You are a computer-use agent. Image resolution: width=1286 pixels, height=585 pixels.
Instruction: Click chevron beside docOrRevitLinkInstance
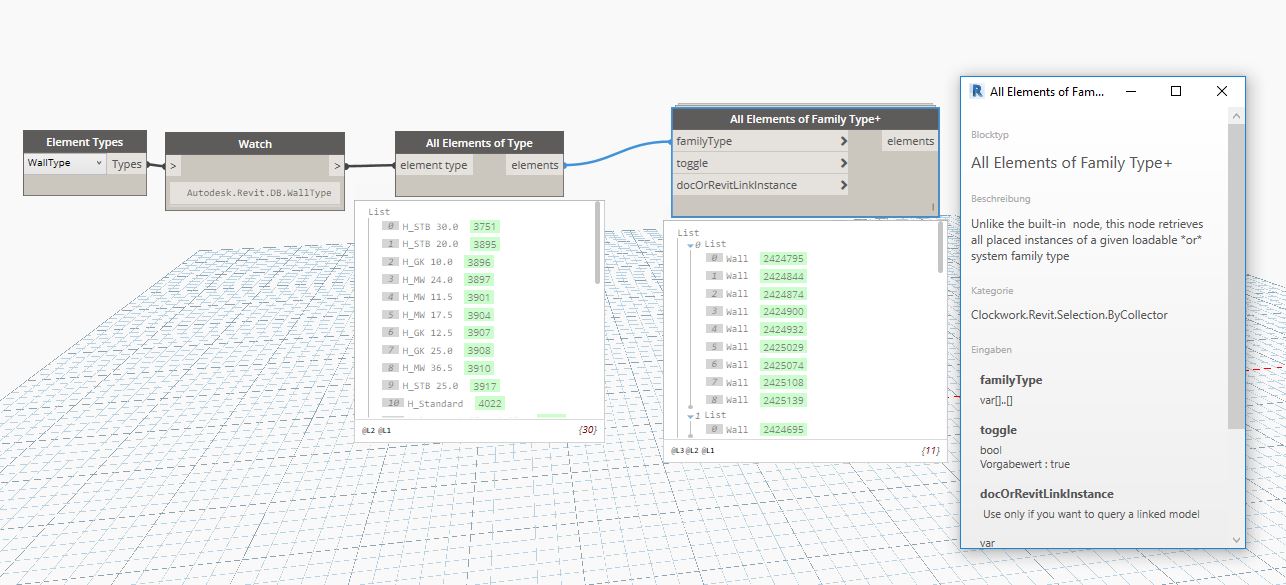click(844, 185)
